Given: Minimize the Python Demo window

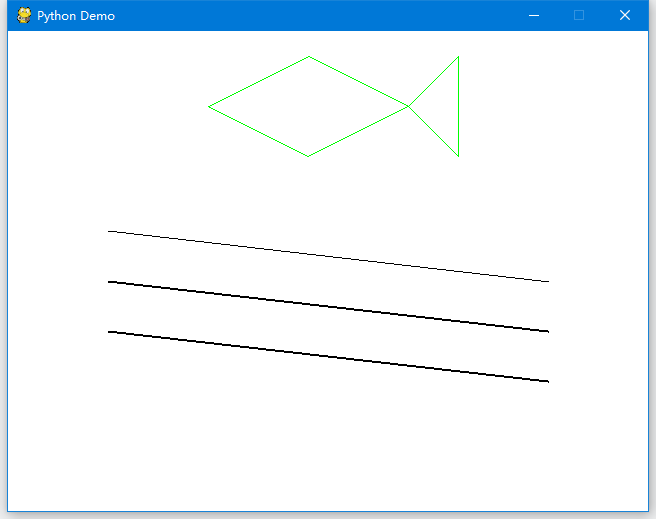Looking at the screenshot, I should [533, 15].
